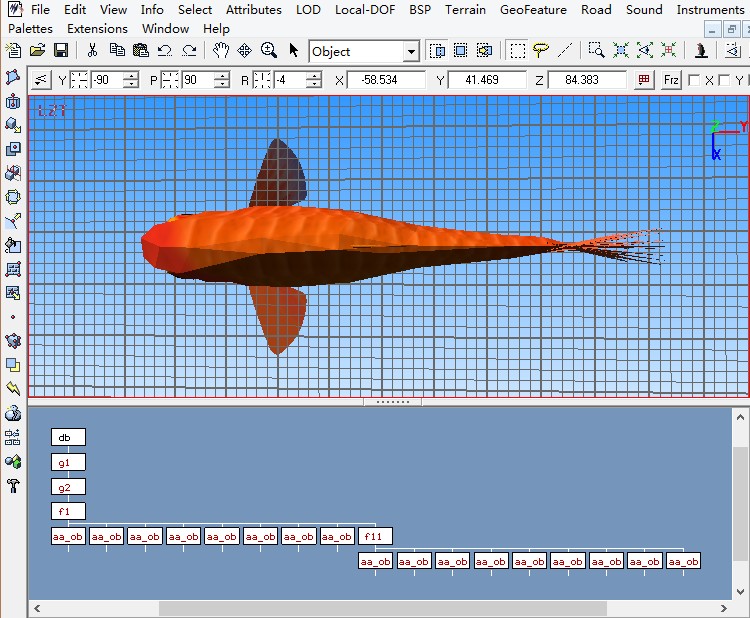
Task: Open the Terrain menu
Action: click(x=465, y=10)
